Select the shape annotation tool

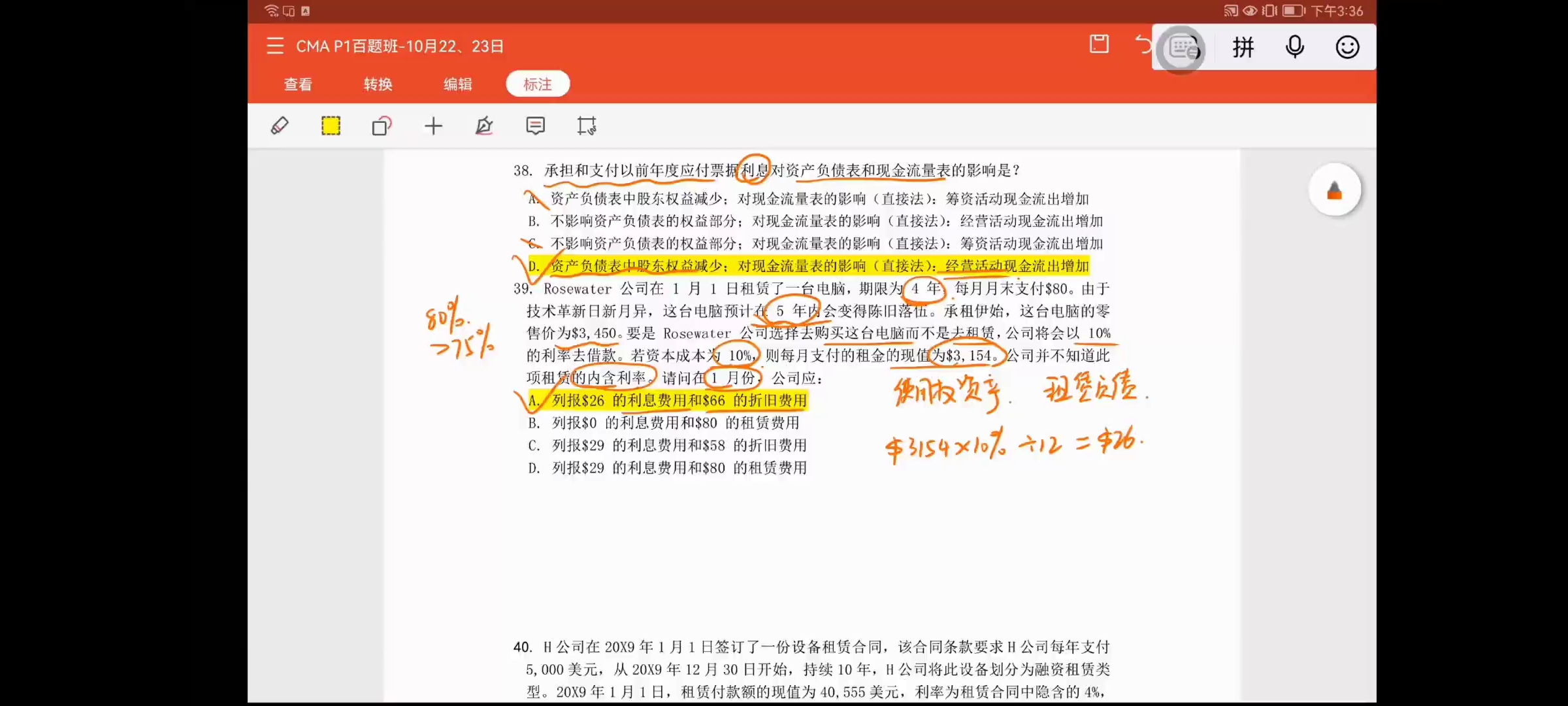pyautogui.click(x=382, y=126)
